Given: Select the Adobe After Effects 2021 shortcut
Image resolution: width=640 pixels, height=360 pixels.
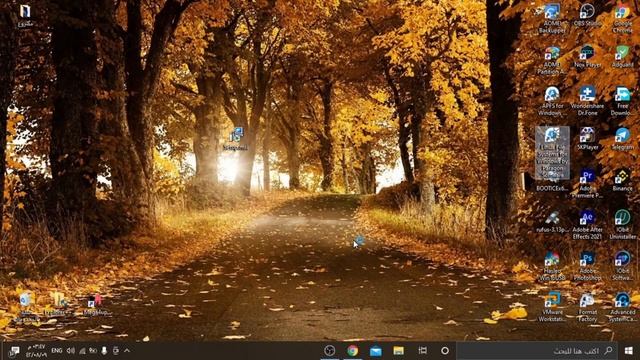Looking at the screenshot, I should 587,225.
